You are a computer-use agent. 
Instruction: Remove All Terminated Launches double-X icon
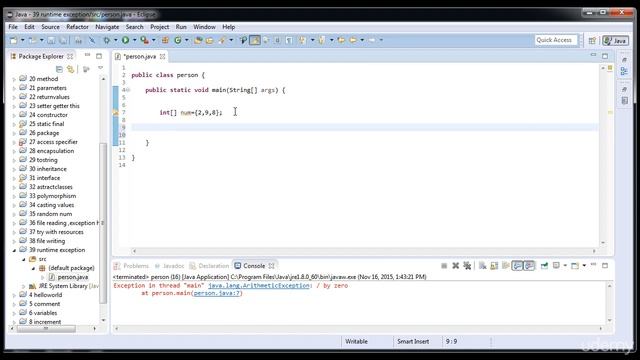tap(467, 266)
